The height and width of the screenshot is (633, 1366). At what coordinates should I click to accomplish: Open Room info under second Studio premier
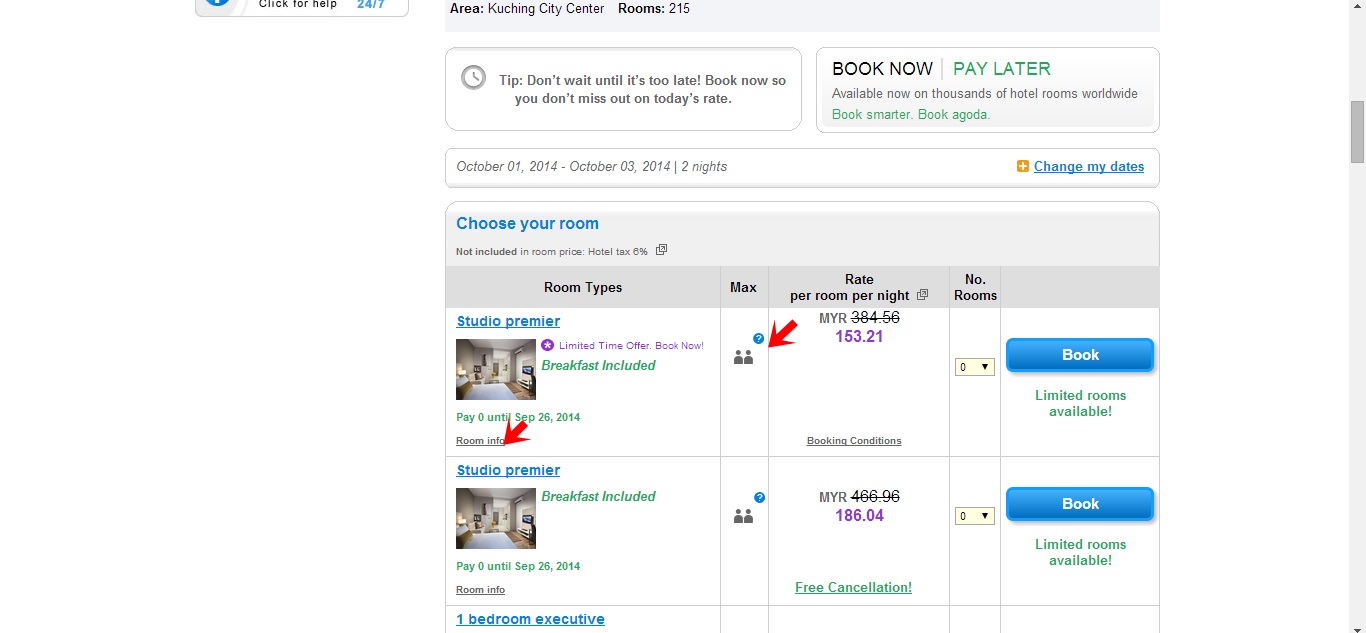point(480,590)
